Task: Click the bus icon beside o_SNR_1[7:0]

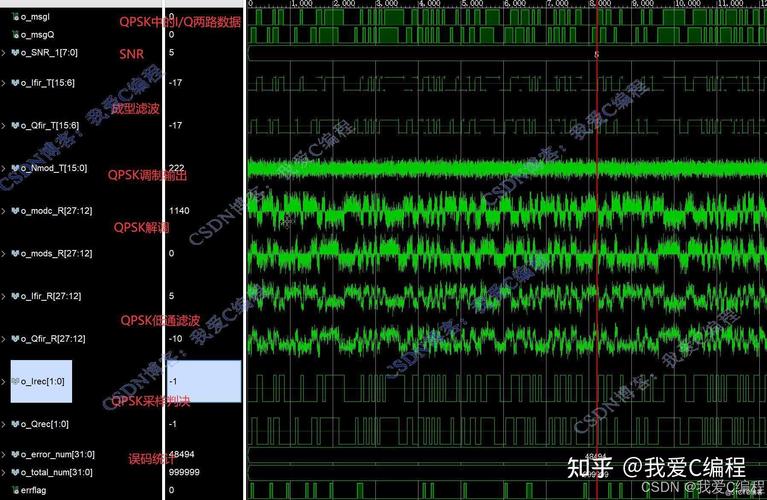Action: [x=16, y=52]
